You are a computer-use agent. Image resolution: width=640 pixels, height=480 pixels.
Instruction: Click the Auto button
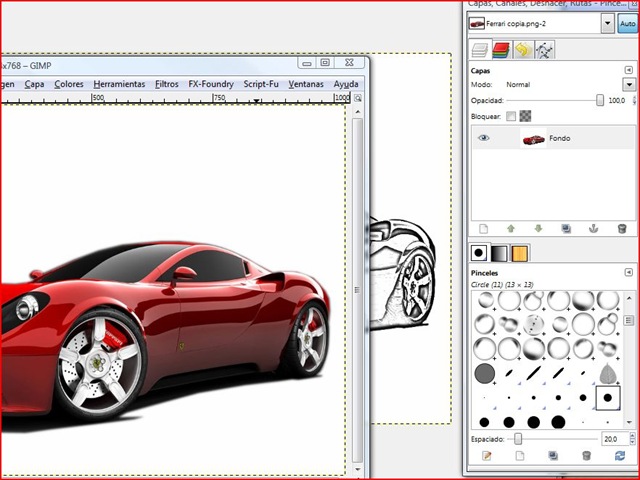[x=629, y=23]
